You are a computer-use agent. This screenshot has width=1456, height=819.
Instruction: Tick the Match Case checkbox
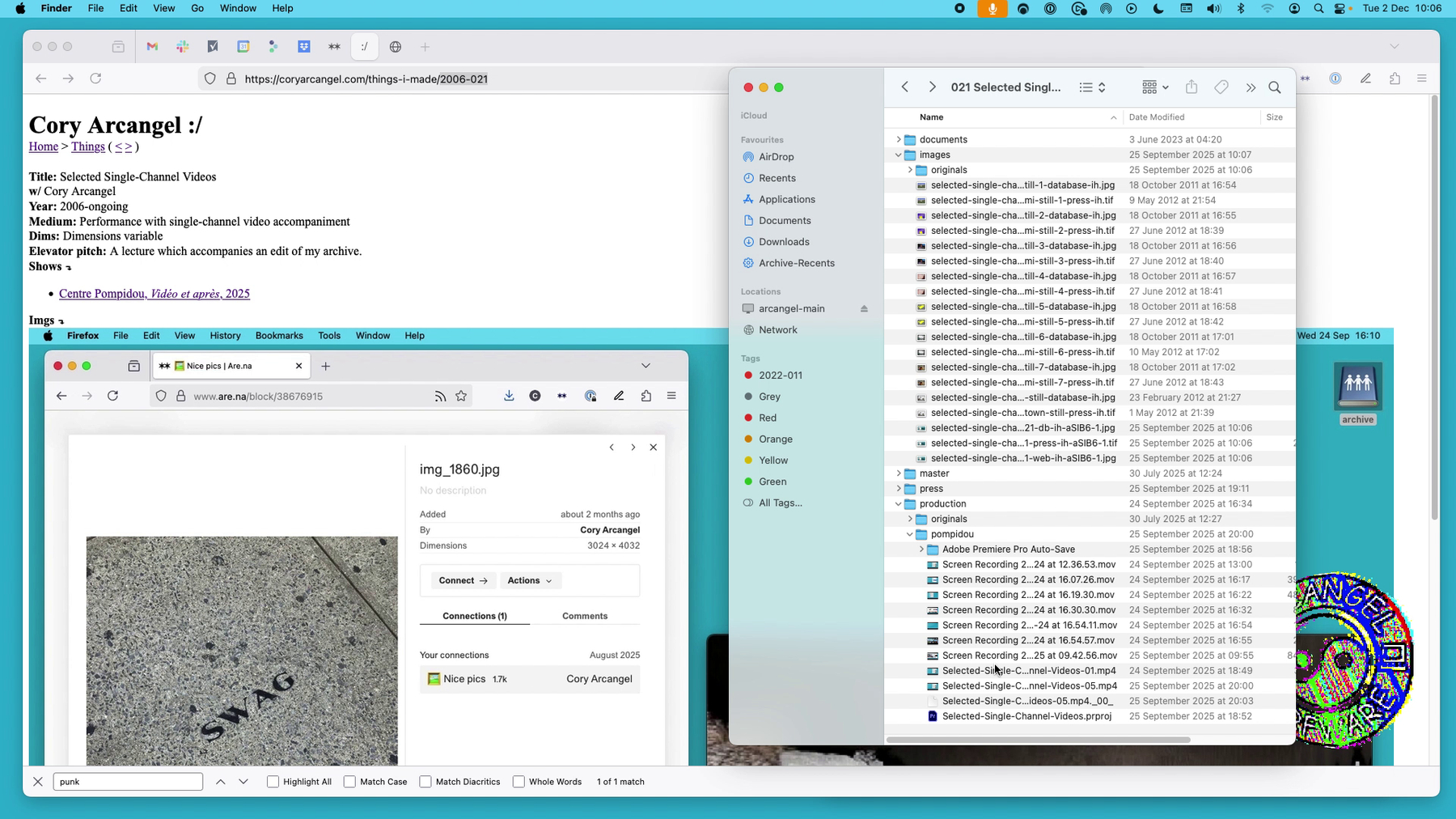(350, 782)
